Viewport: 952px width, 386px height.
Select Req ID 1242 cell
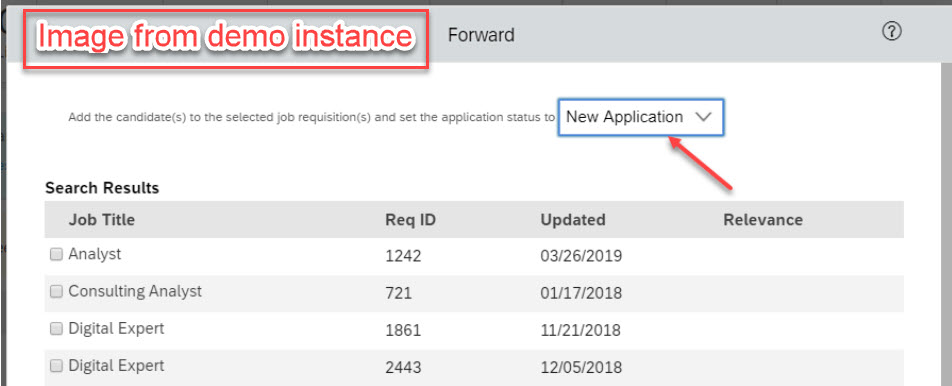(403, 256)
